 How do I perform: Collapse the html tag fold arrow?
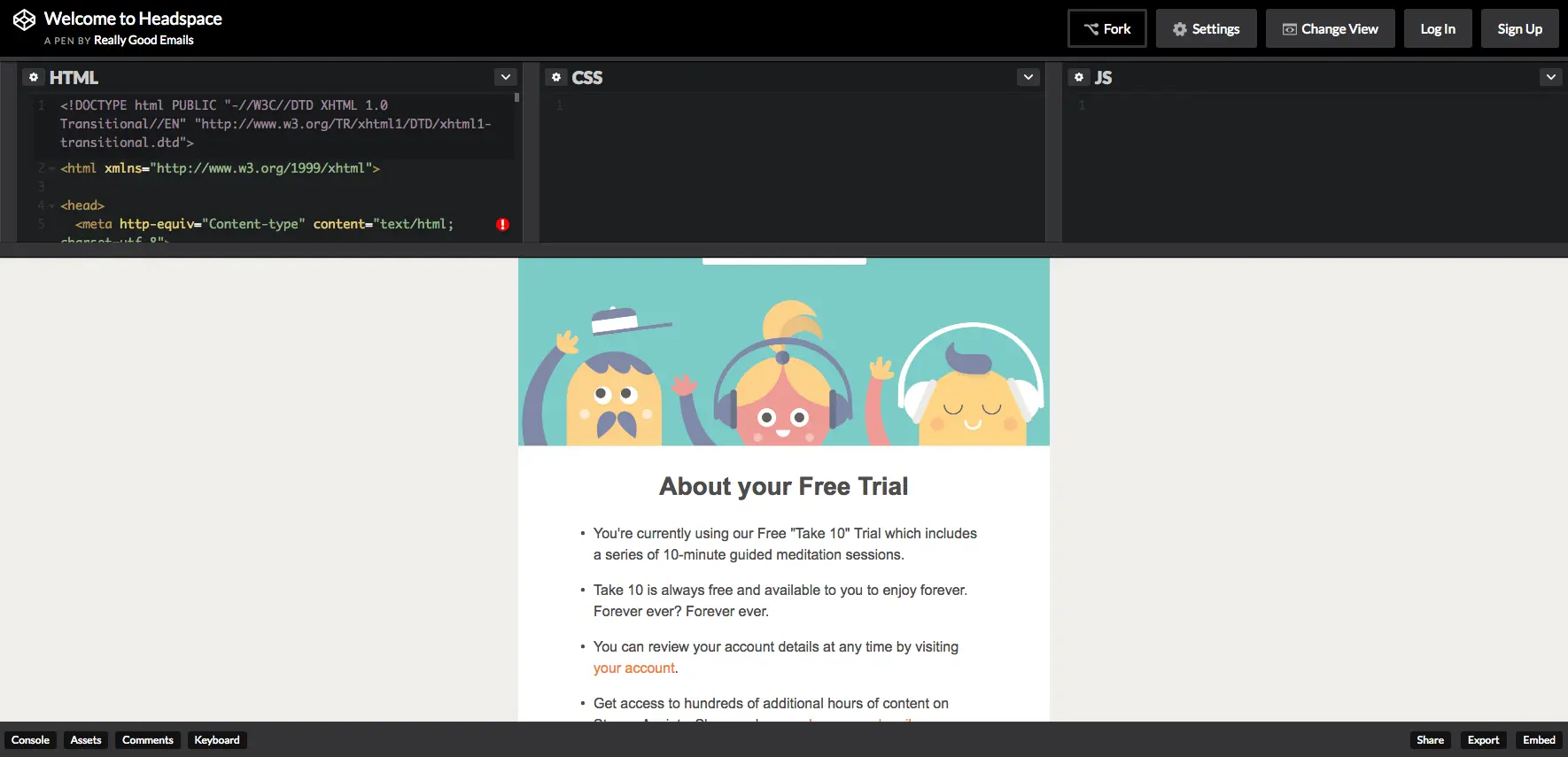click(51, 168)
